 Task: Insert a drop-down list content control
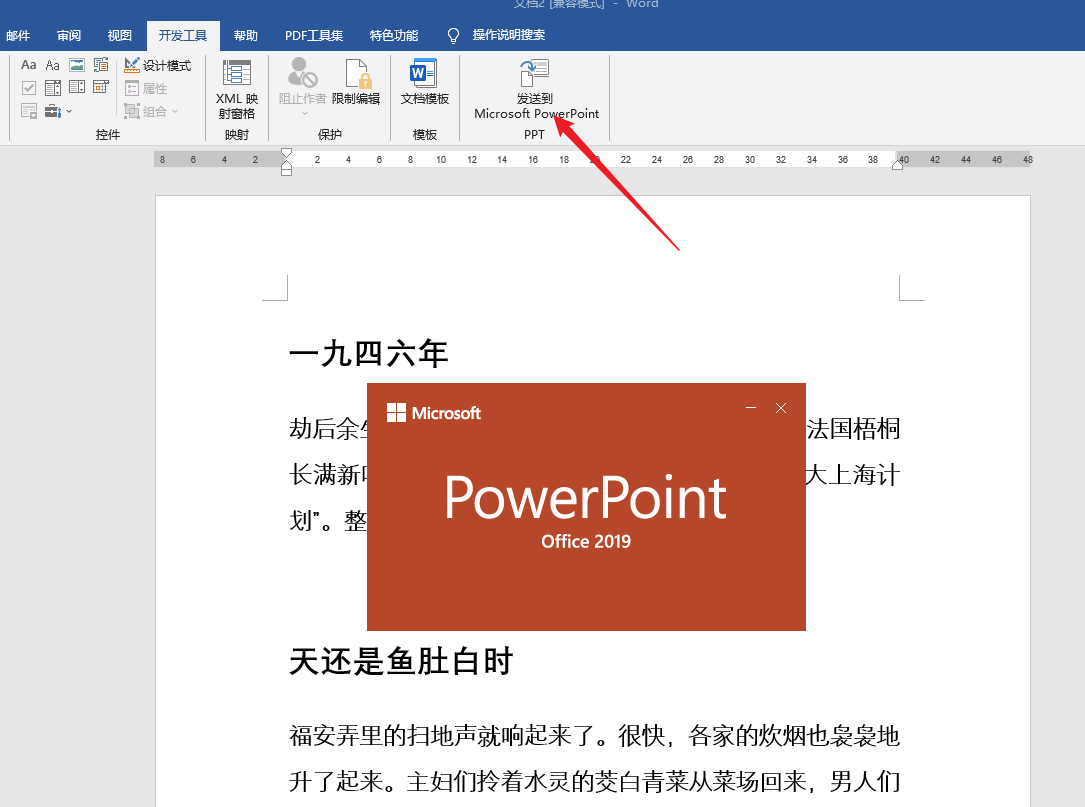[x=77, y=88]
